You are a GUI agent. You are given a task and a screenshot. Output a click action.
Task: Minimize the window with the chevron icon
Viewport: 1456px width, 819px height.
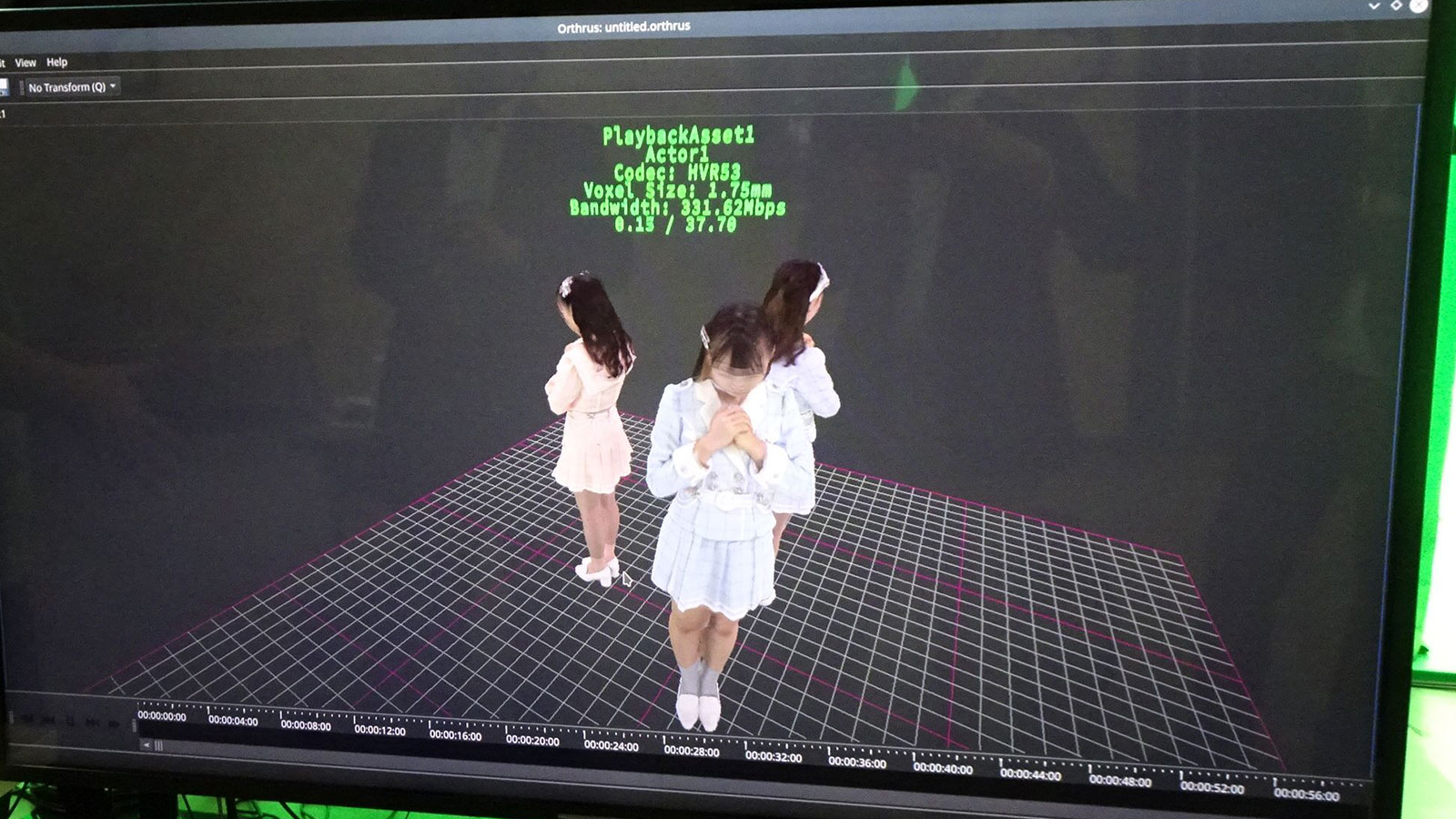1373,6
